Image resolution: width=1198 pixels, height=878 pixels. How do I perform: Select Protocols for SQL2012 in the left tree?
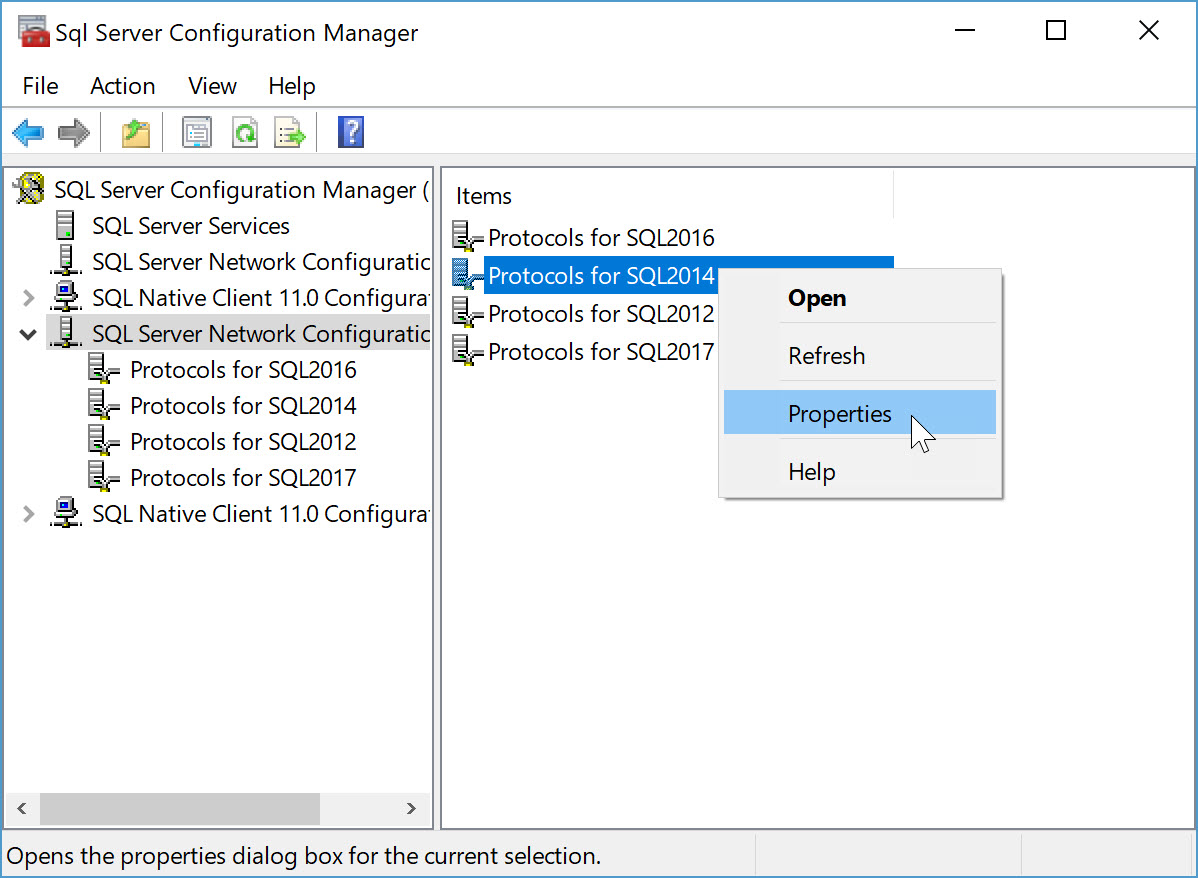(242, 441)
